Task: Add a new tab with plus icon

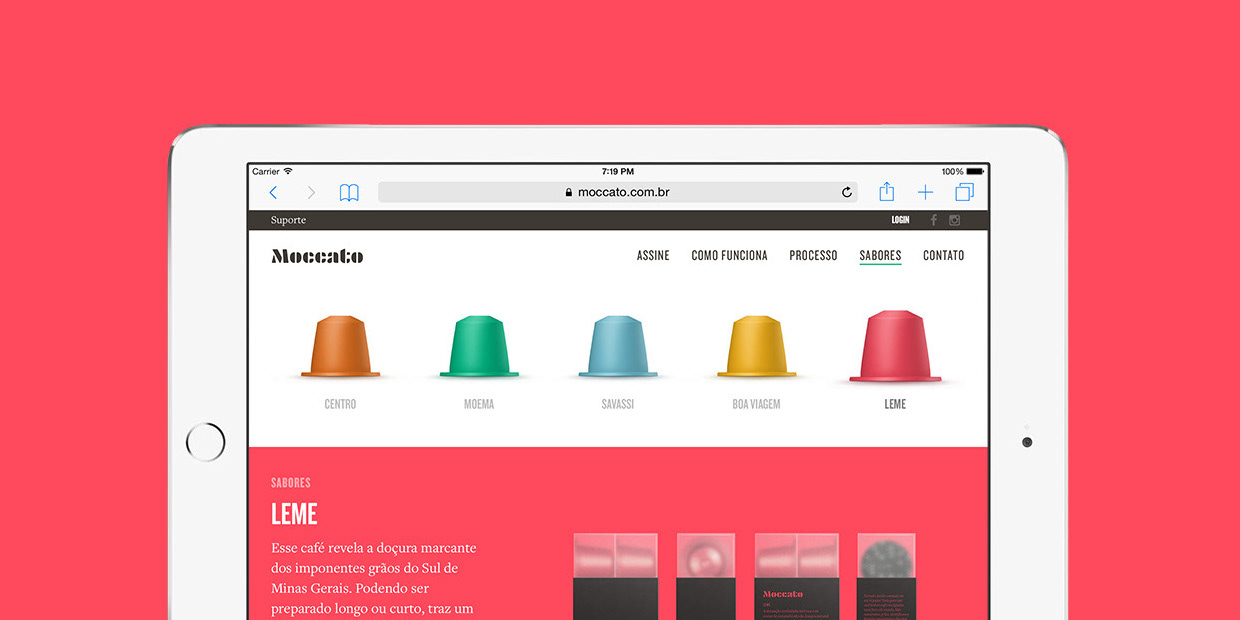Action: pyautogui.click(x=925, y=192)
